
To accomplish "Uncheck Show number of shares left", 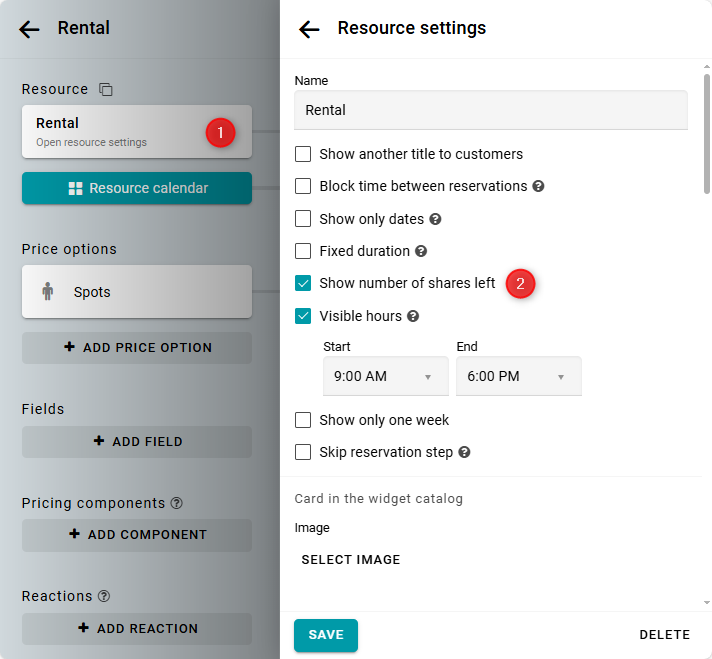I will click(x=303, y=283).
